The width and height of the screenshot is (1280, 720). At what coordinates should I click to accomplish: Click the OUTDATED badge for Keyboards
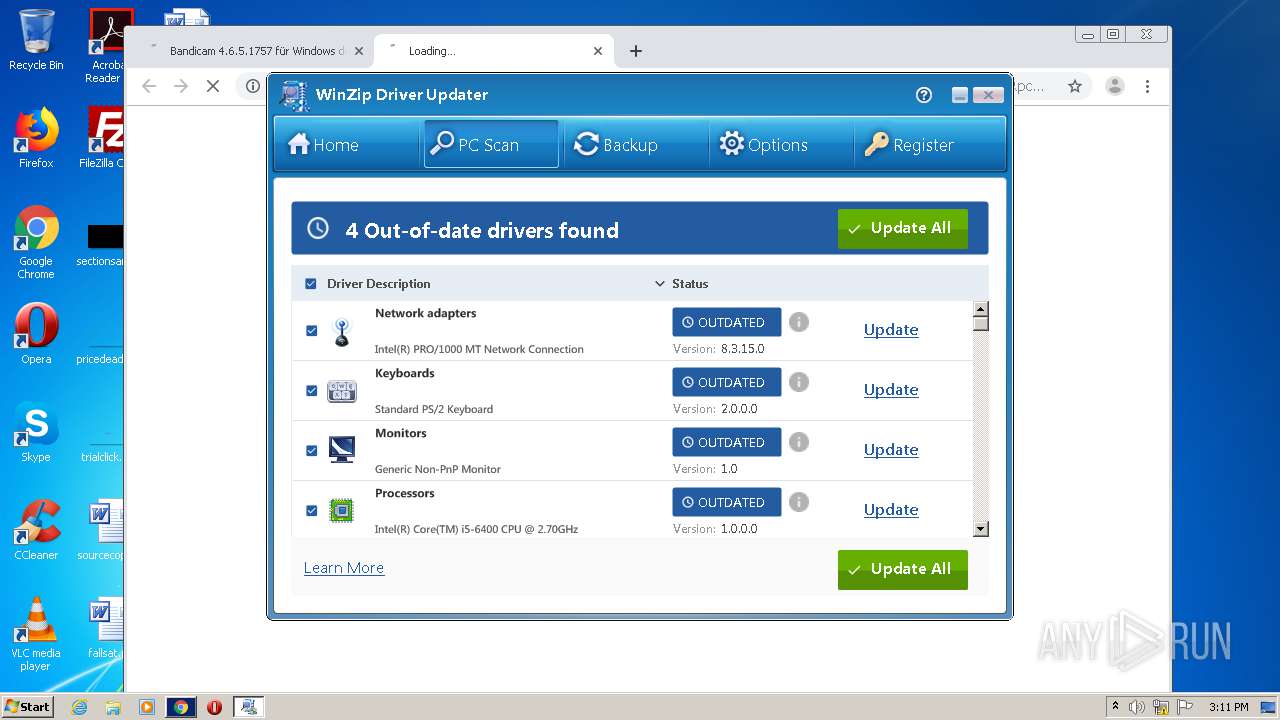point(727,382)
